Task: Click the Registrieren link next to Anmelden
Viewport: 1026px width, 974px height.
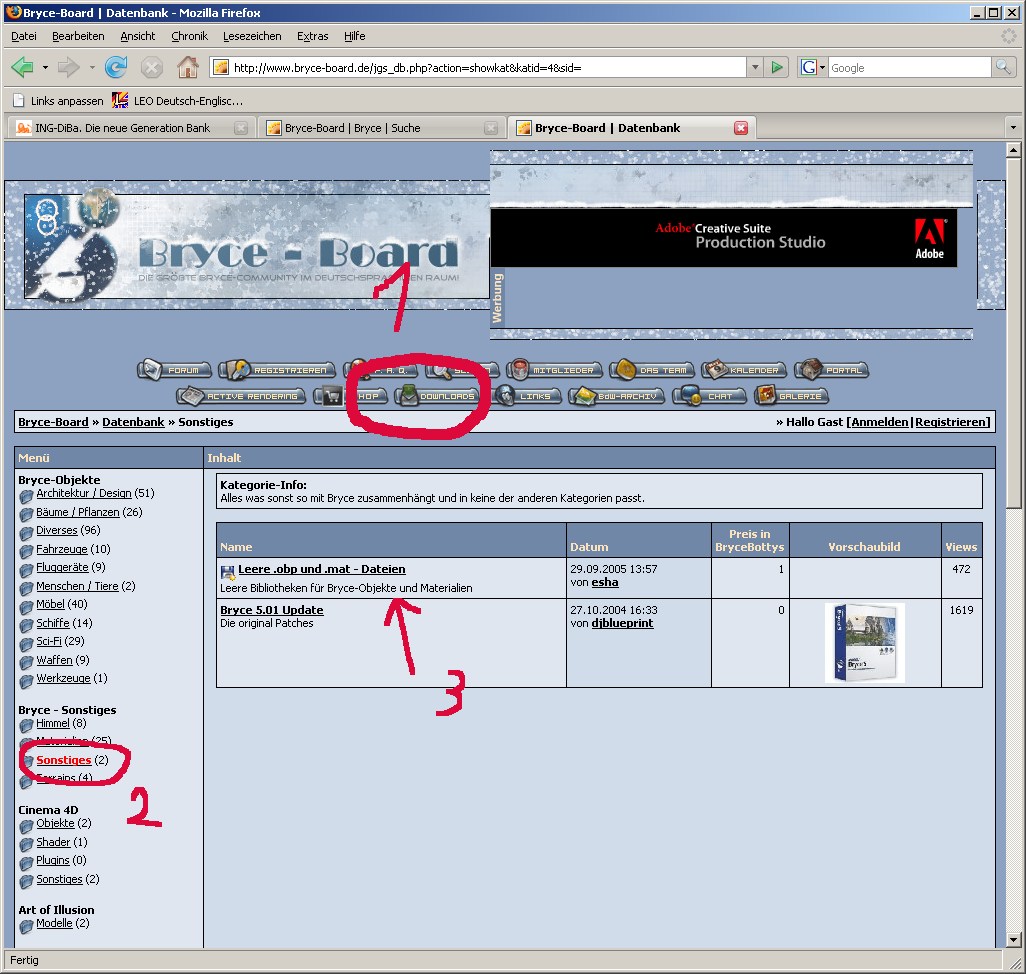Action: [x=952, y=422]
